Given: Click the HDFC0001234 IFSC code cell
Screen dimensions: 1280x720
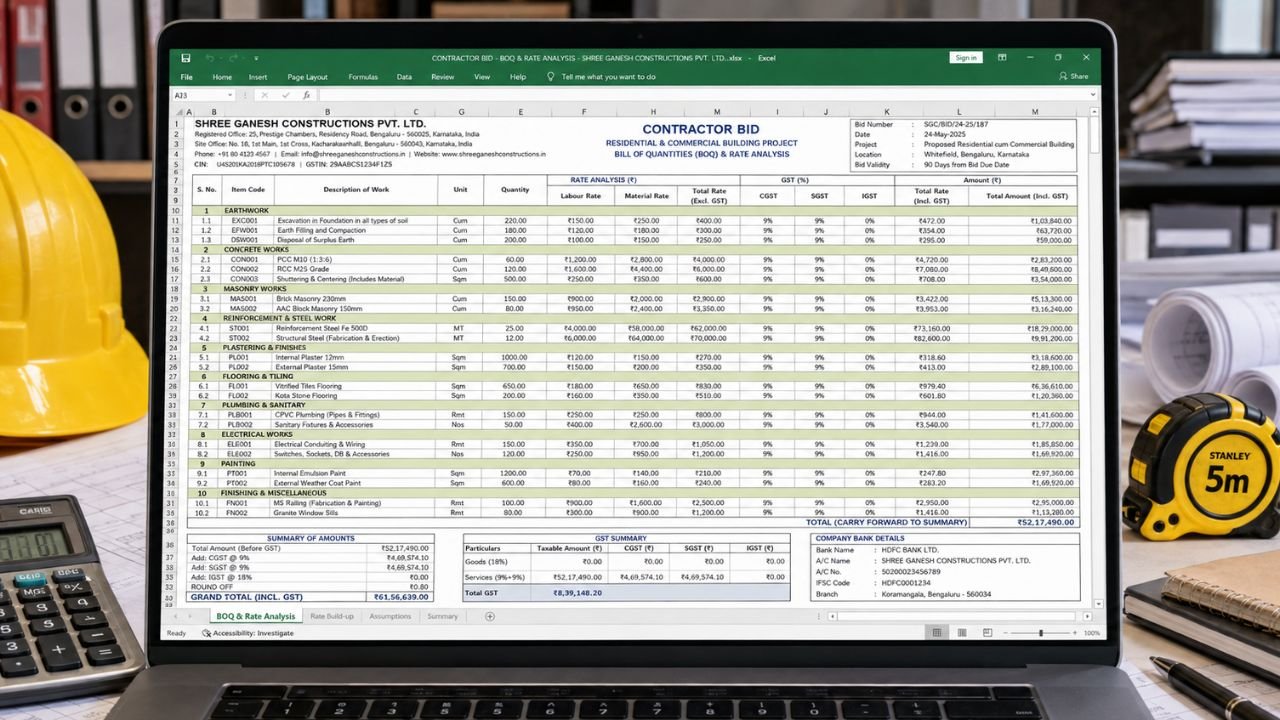Looking at the screenshot, I should (905, 583).
